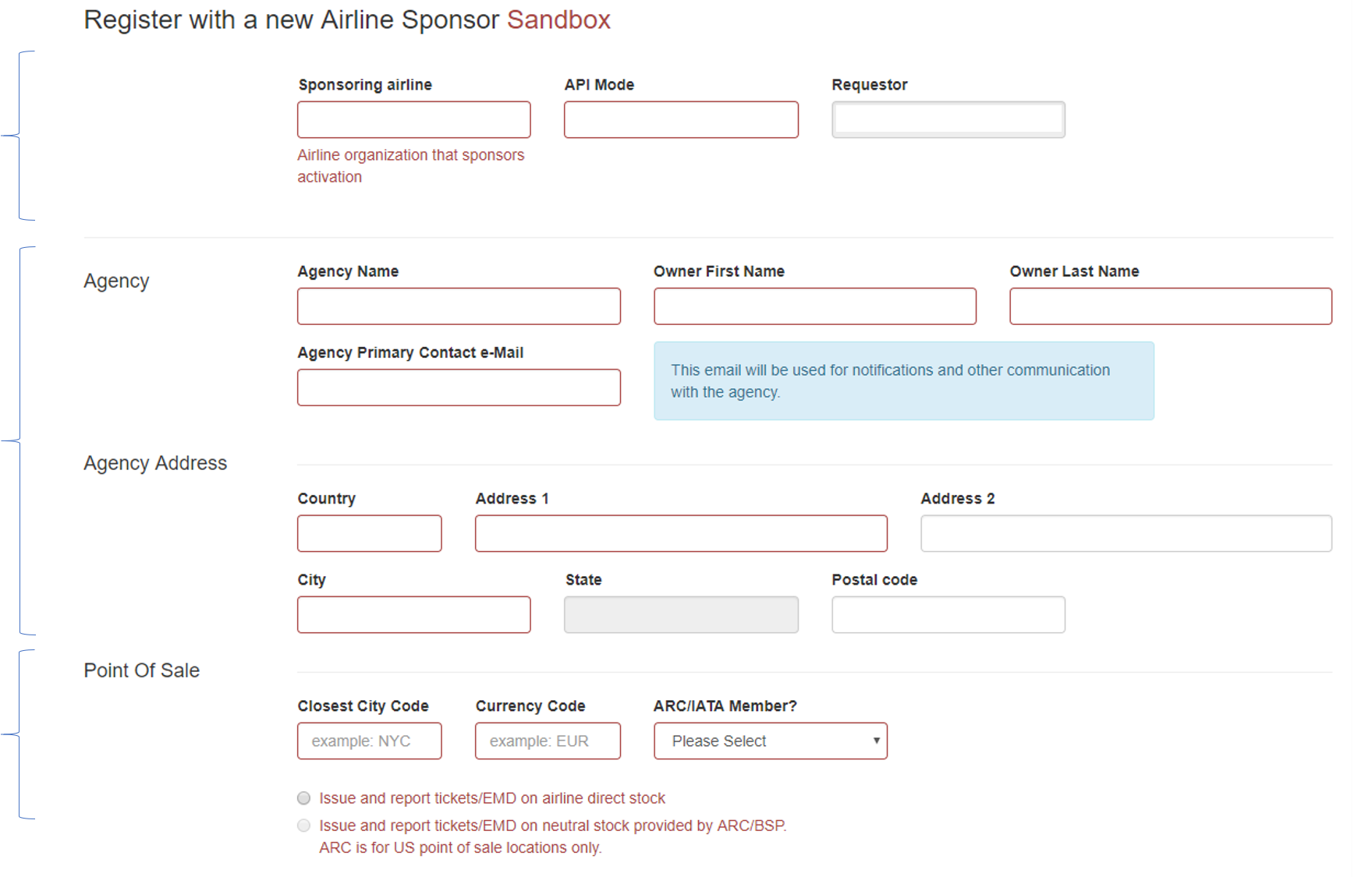Click the greyed-out State field
Image resolution: width=1372 pixels, height=877 pixels.
tap(681, 614)
